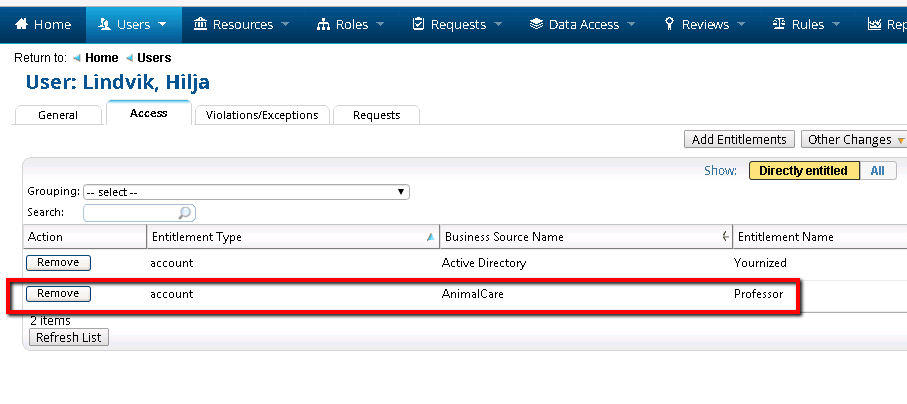The image size is (907, 404).
Task: Click the Add Entitlements button
Action: point(739,140)
